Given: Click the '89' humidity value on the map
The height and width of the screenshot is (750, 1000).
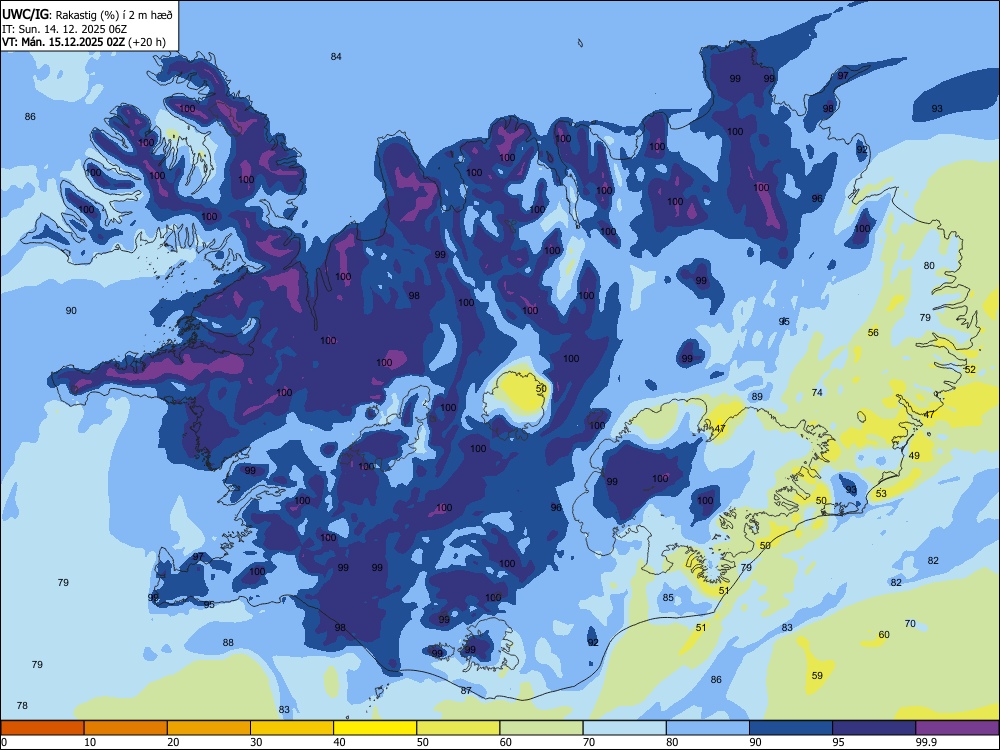Looking at the screenshot, I should click(757, 397).
